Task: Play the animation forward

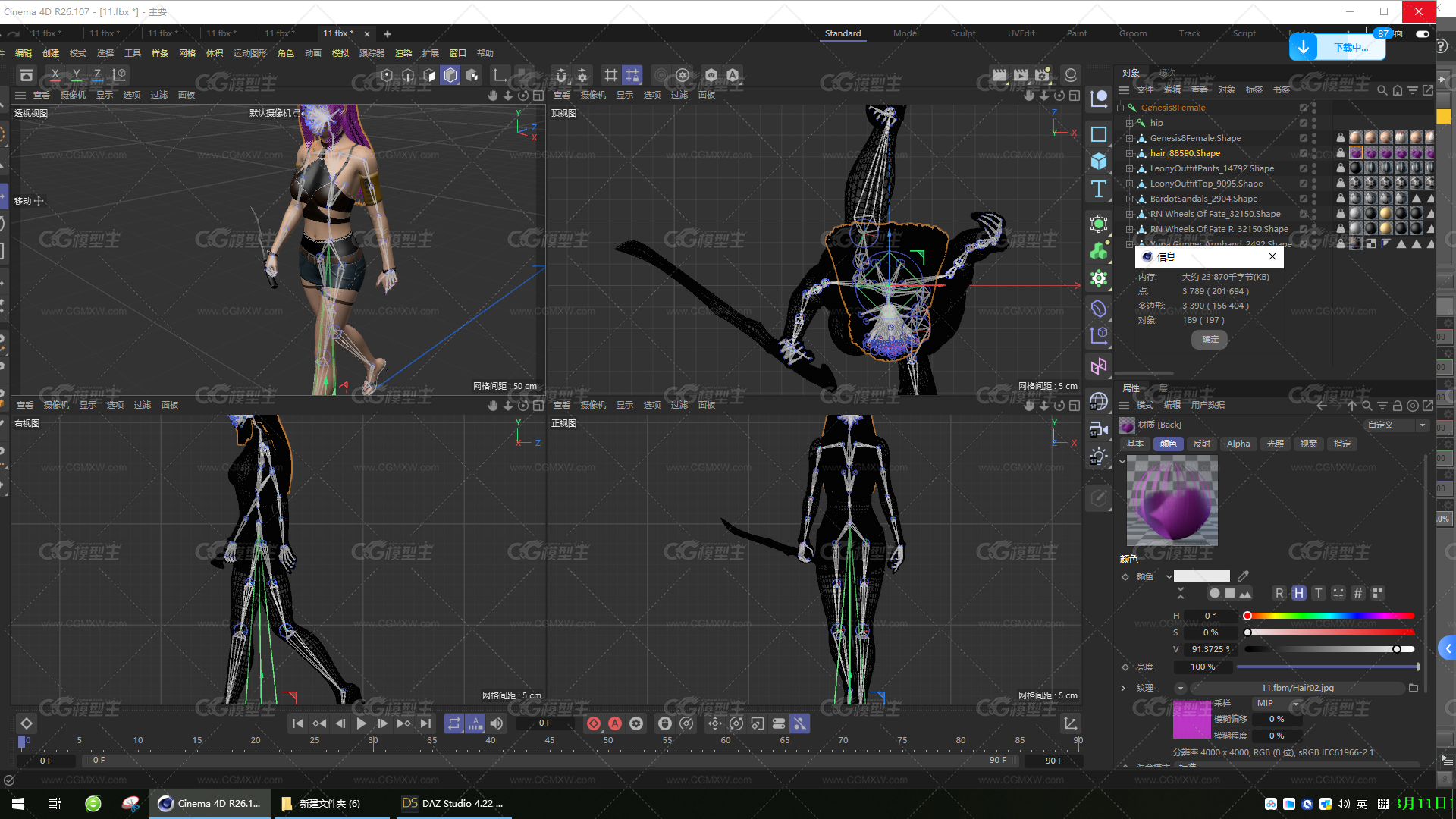Action: pyautogui.click(x=361, y=723)
